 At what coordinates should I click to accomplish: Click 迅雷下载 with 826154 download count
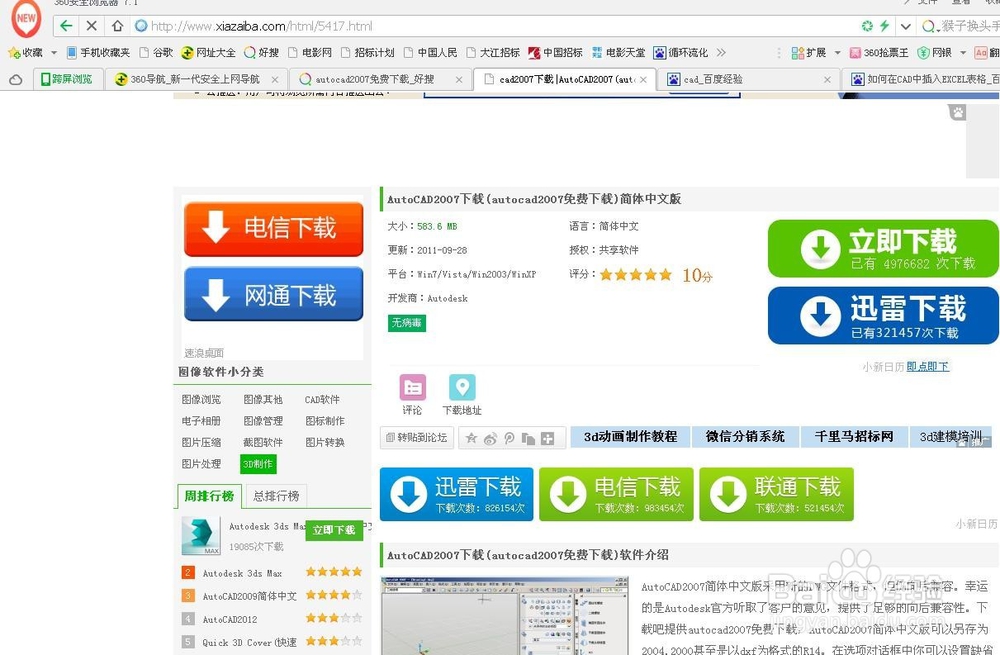pos(457,494)
